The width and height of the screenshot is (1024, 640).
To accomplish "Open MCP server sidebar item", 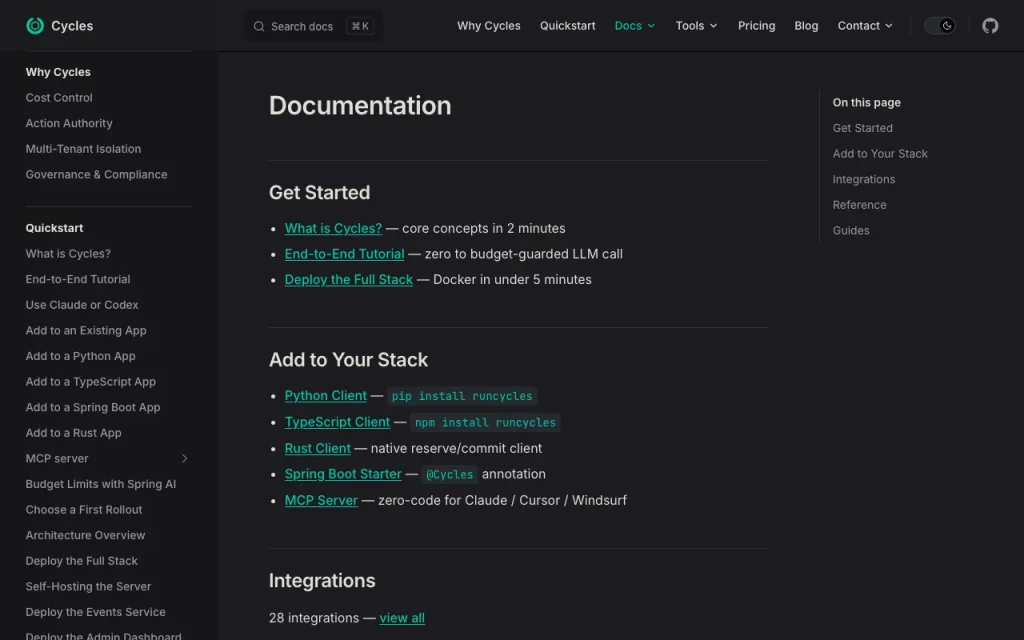I will [57, 458].
